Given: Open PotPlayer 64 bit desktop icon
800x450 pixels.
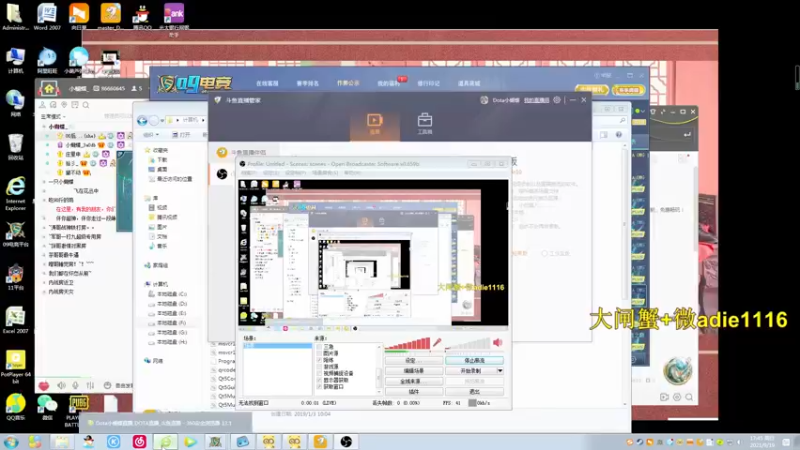Looking at the screenshot, I should [15, 367].
